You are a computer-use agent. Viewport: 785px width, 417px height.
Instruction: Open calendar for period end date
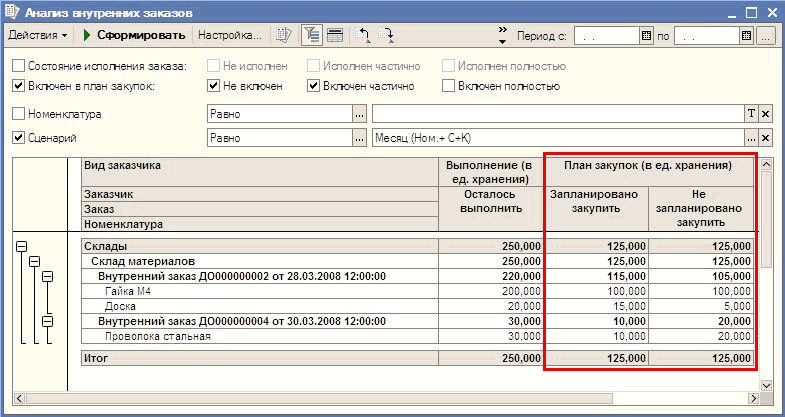click(x=746, y=35)
